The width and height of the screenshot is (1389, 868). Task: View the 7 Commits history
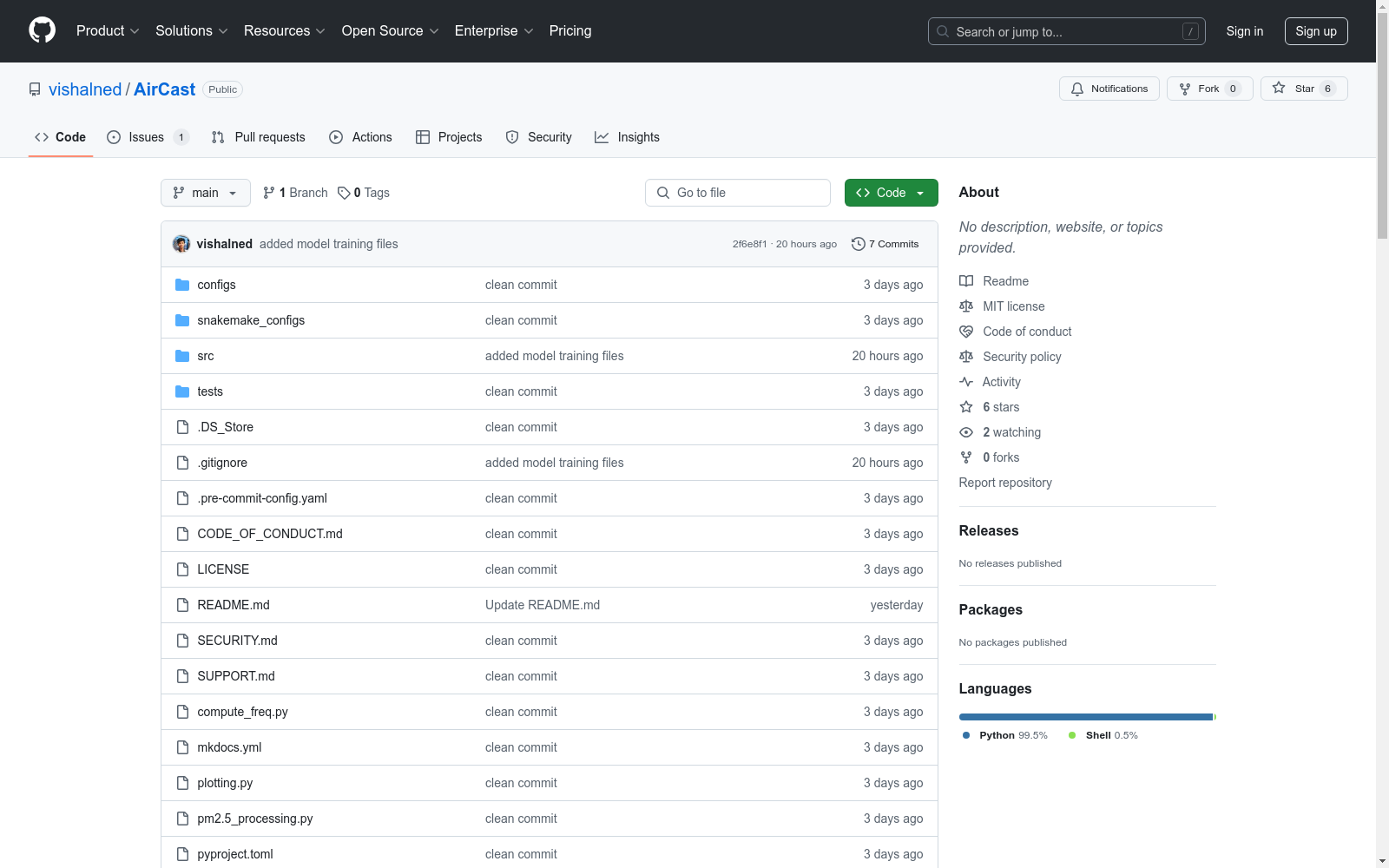(x=885, y=244)
